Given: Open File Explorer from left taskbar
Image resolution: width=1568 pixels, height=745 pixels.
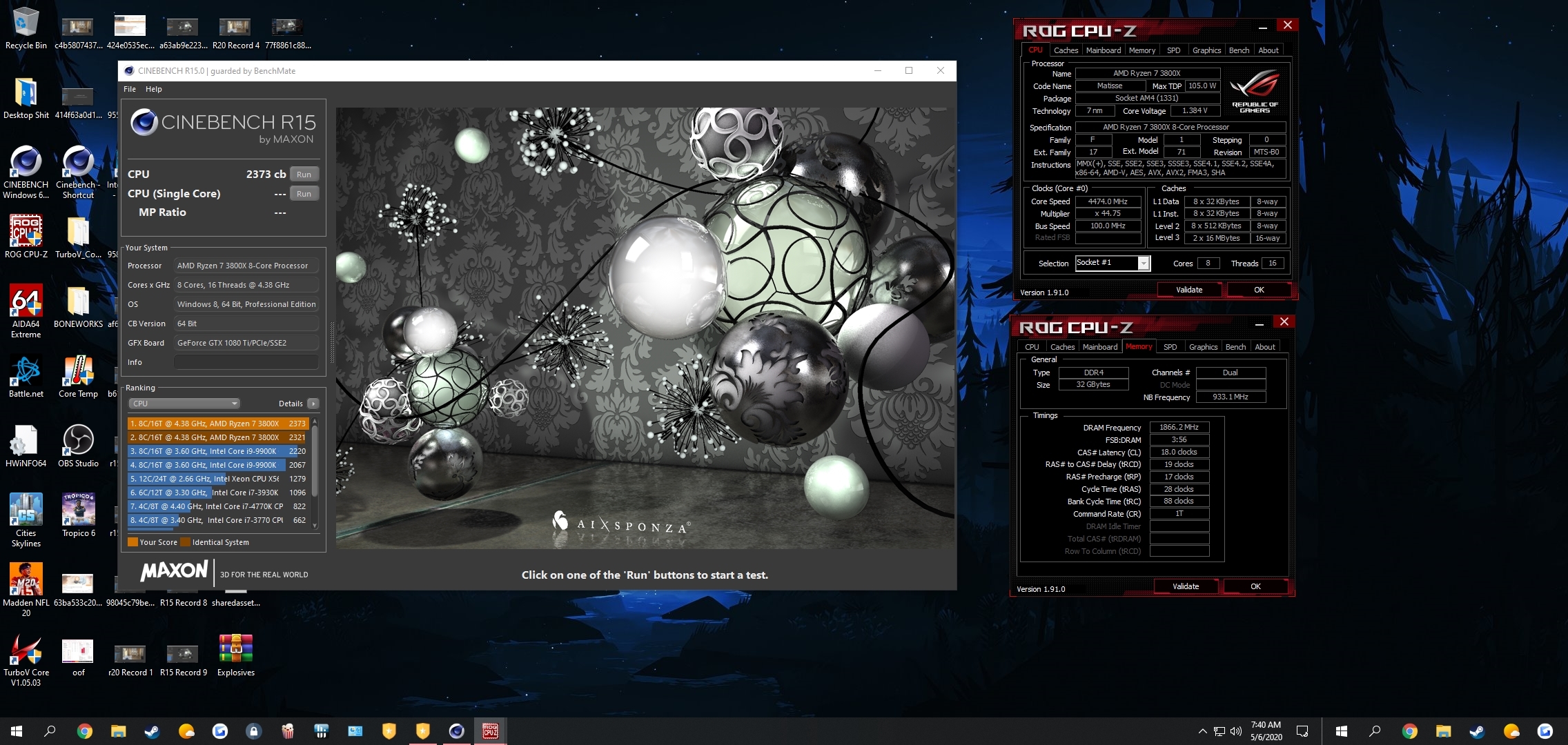Looking at the screenshot, I should 118,731.
